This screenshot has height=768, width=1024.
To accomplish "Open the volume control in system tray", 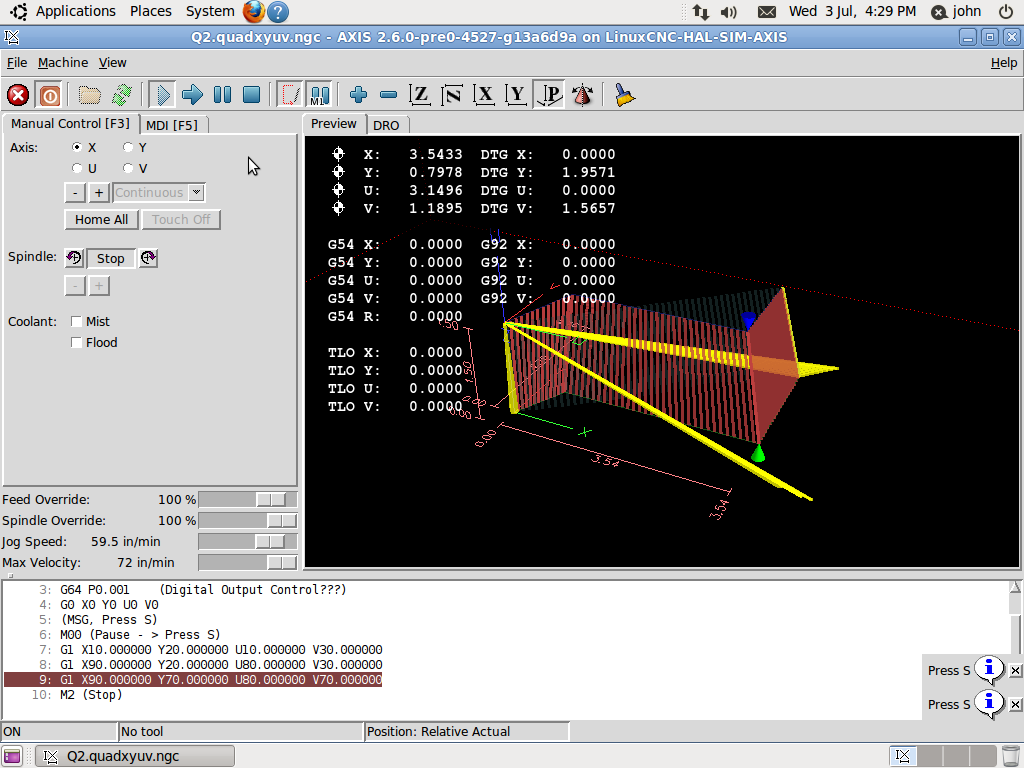I will tap(728, 12).
